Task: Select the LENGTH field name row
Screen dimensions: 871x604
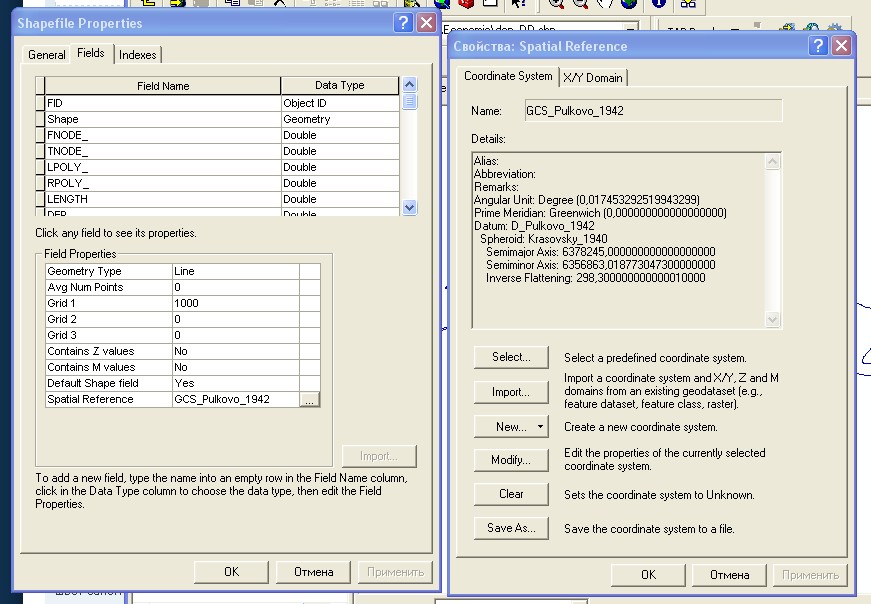Action: click(162, 199)
